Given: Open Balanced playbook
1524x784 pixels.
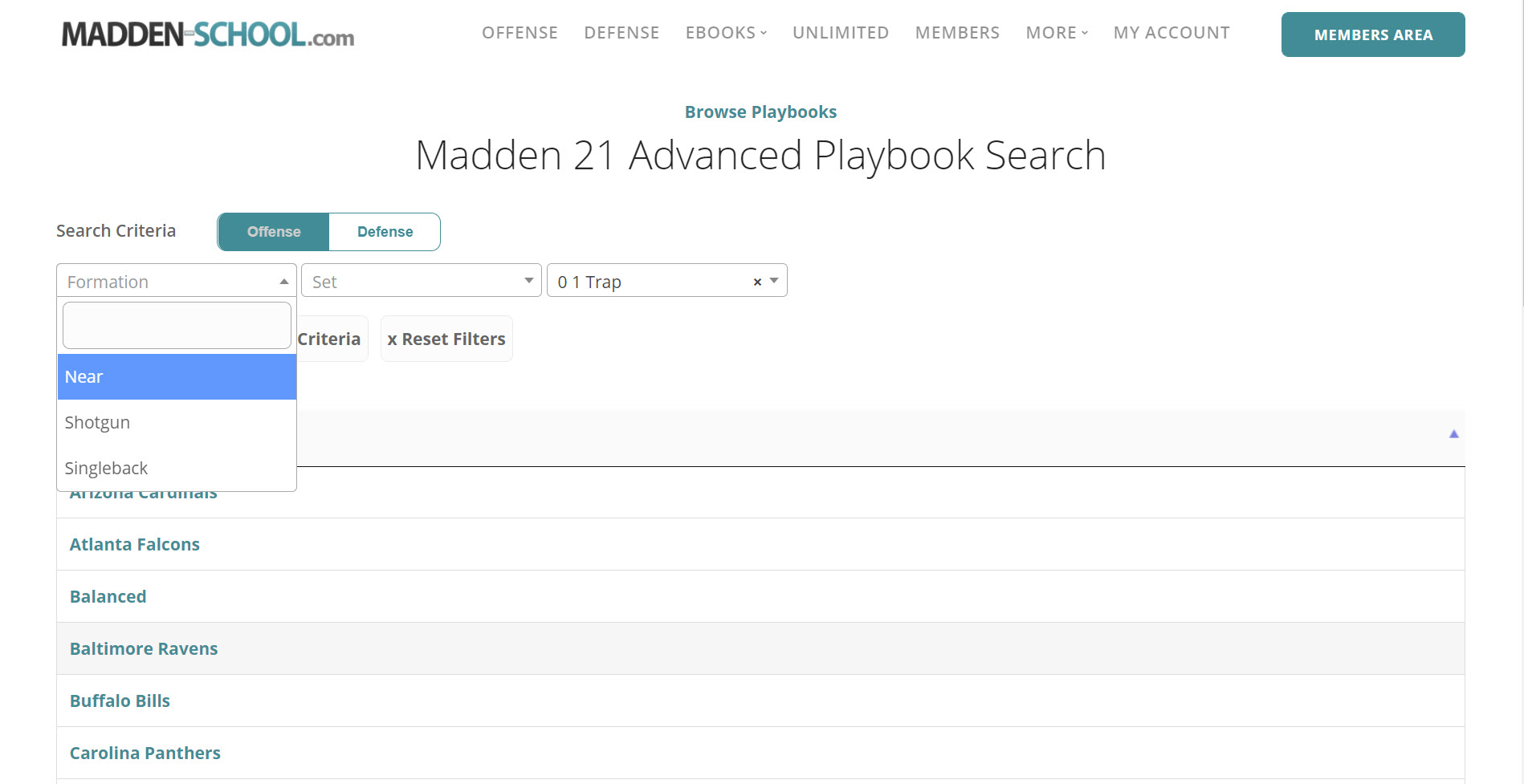Looking at the screenshot, I should pos(108,597).
